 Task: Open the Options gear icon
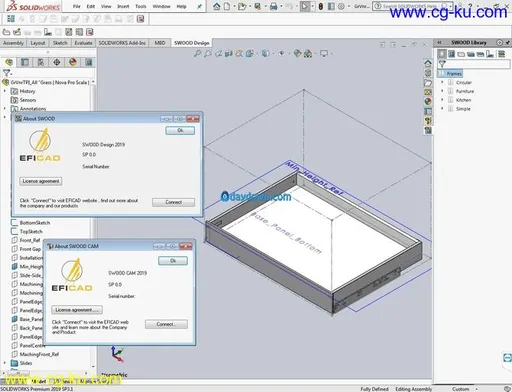(341, 6)
